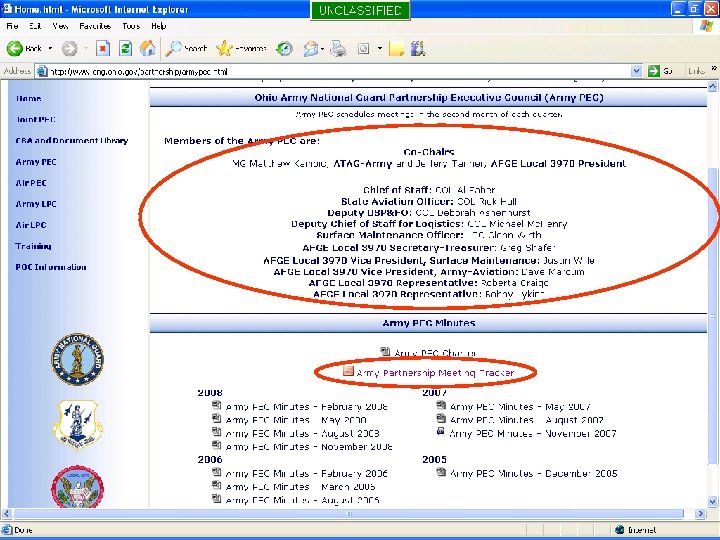Viewport: 720px width, 540px height.
Task: Open the Training sidebar link
Action: 33,246
